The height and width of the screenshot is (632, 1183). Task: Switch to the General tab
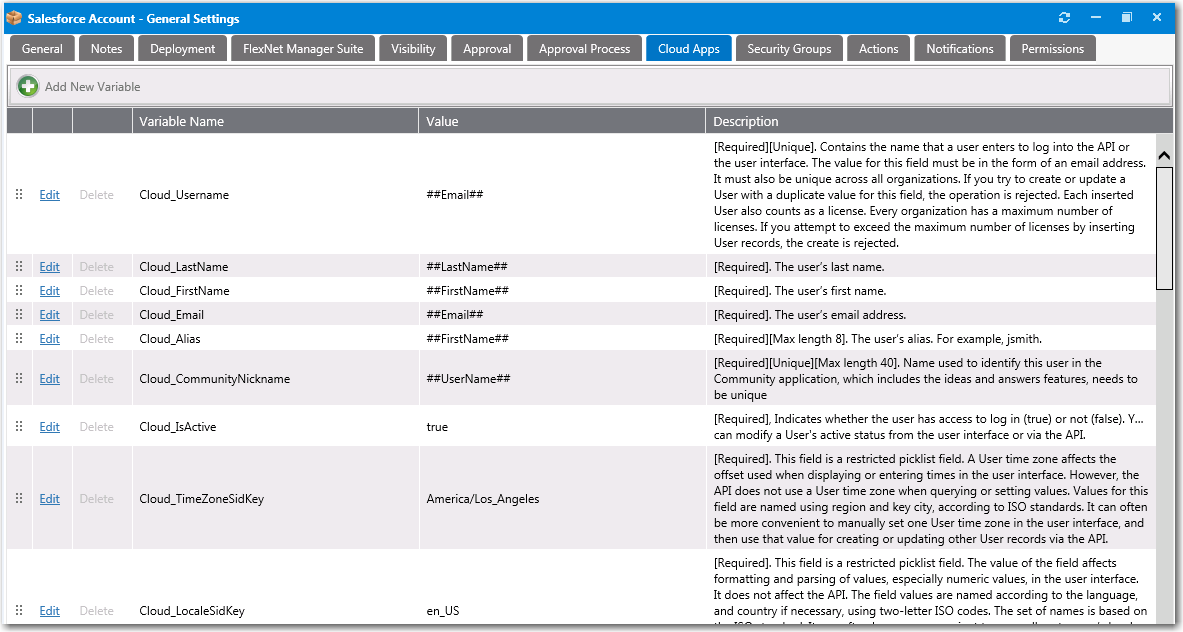coord(41,47)
